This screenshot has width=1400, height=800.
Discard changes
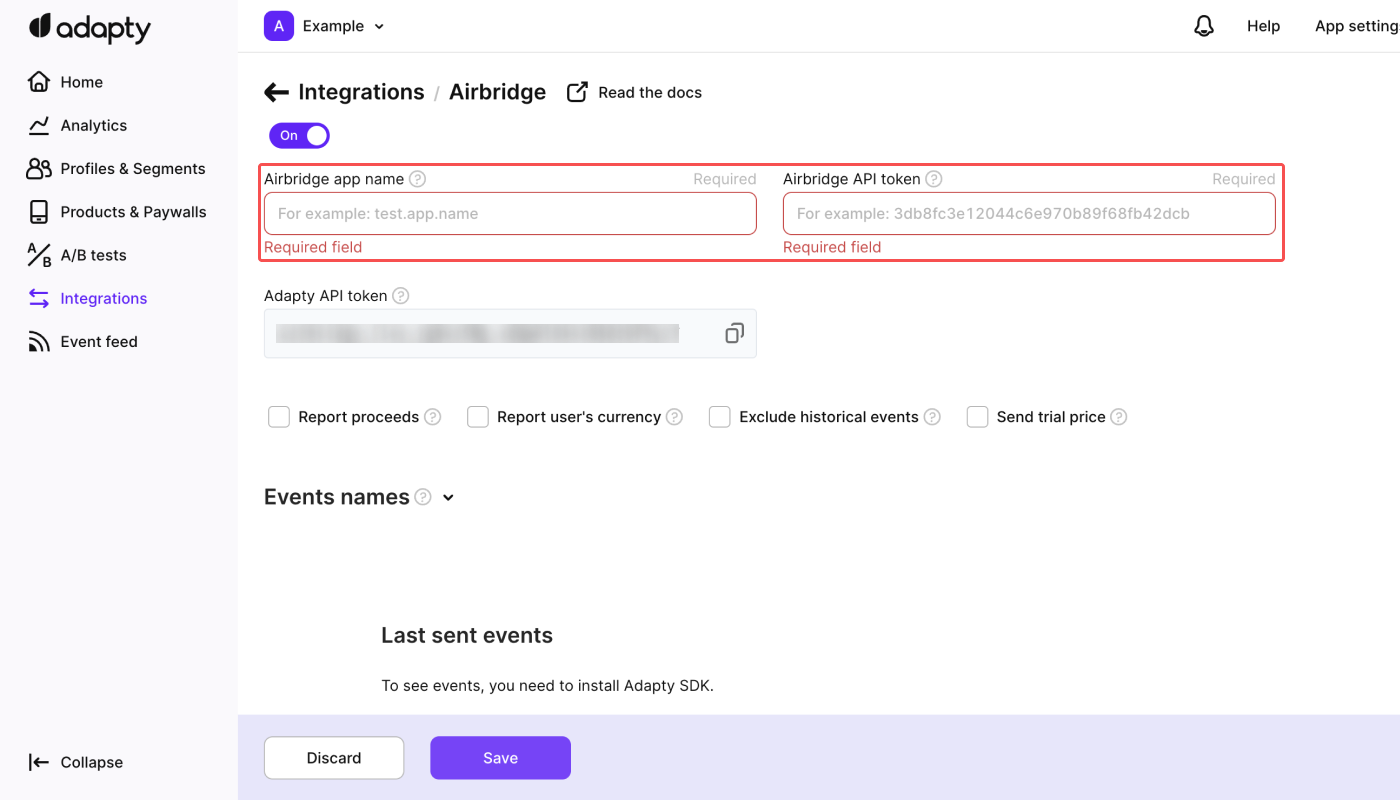pos(334,758)
